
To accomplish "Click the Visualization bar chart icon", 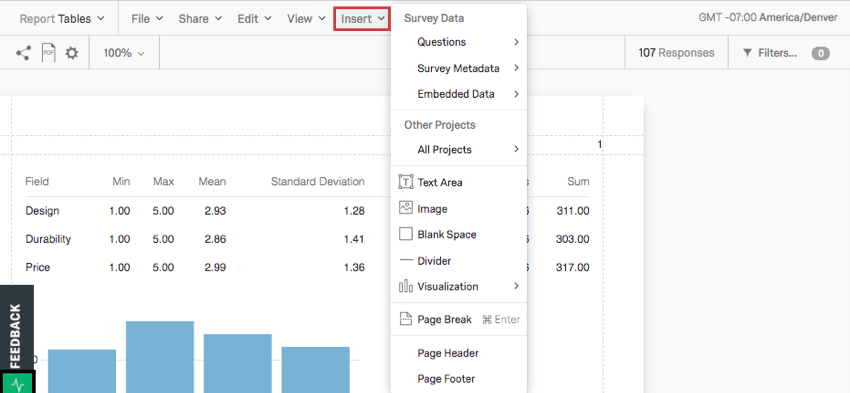I will 405,286.
